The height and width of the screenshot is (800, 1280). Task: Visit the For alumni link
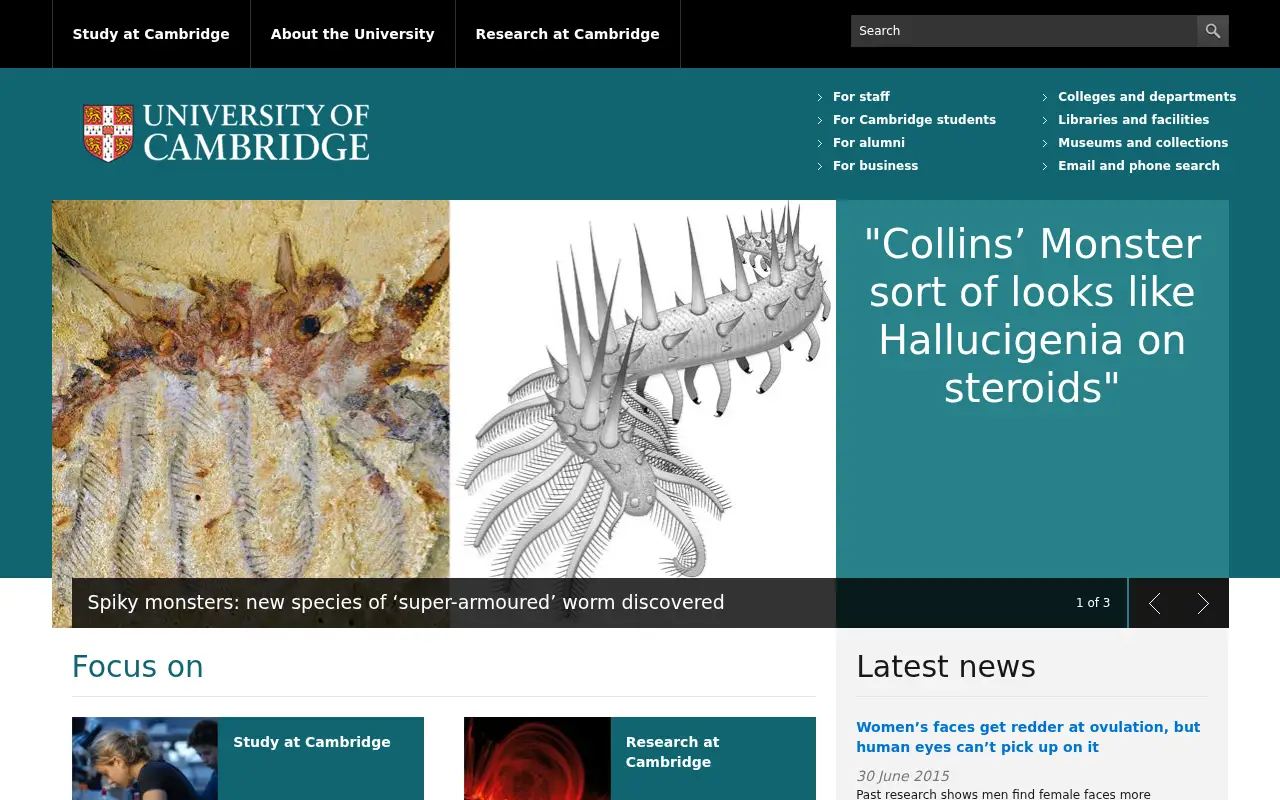click(x=869, y=143)
